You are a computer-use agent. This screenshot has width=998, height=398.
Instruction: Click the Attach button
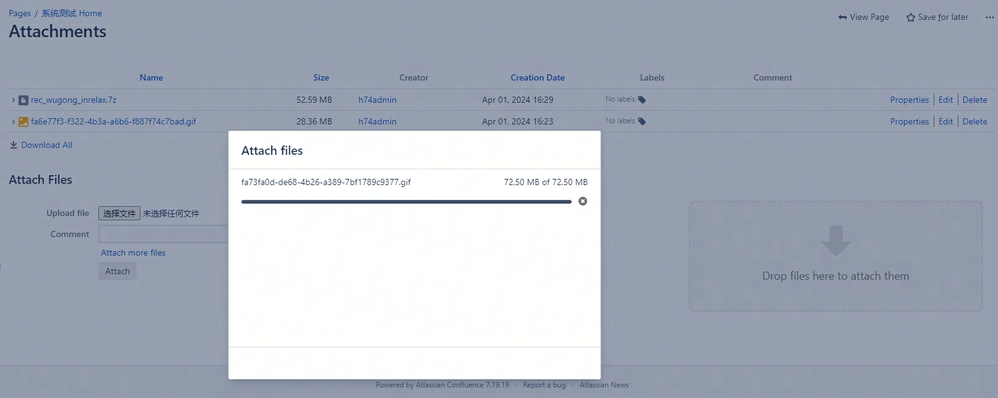117,271
